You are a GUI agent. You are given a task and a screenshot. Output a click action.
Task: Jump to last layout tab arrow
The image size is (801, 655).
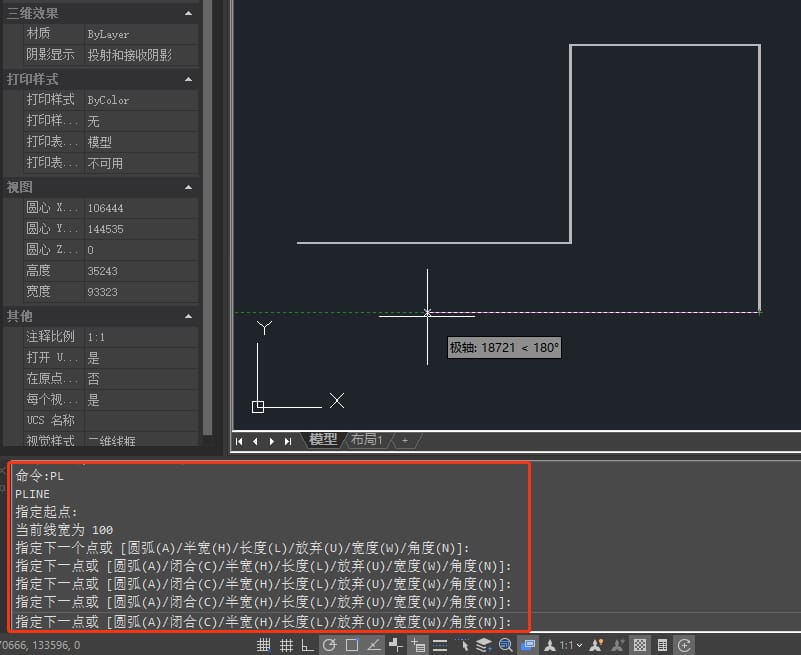(x=288, y=441)
